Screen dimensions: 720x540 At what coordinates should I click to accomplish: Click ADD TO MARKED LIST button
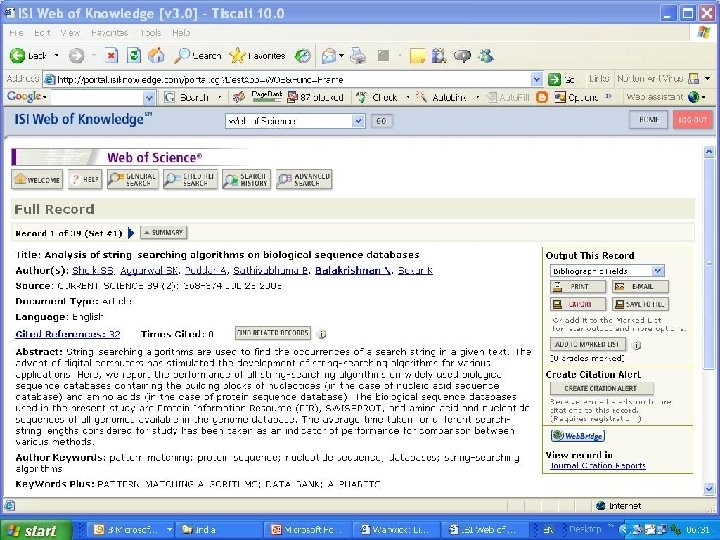pyautogui.click(x=588, y=344)
